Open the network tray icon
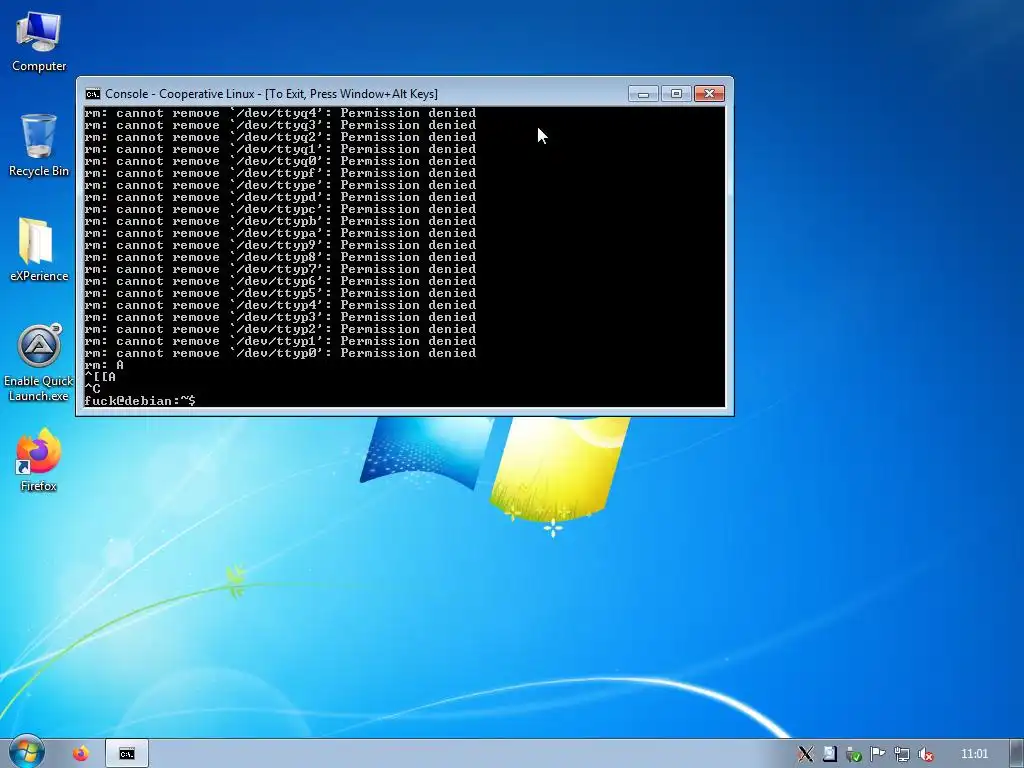The image size is (1024, 768). click(x=902, y=754)
